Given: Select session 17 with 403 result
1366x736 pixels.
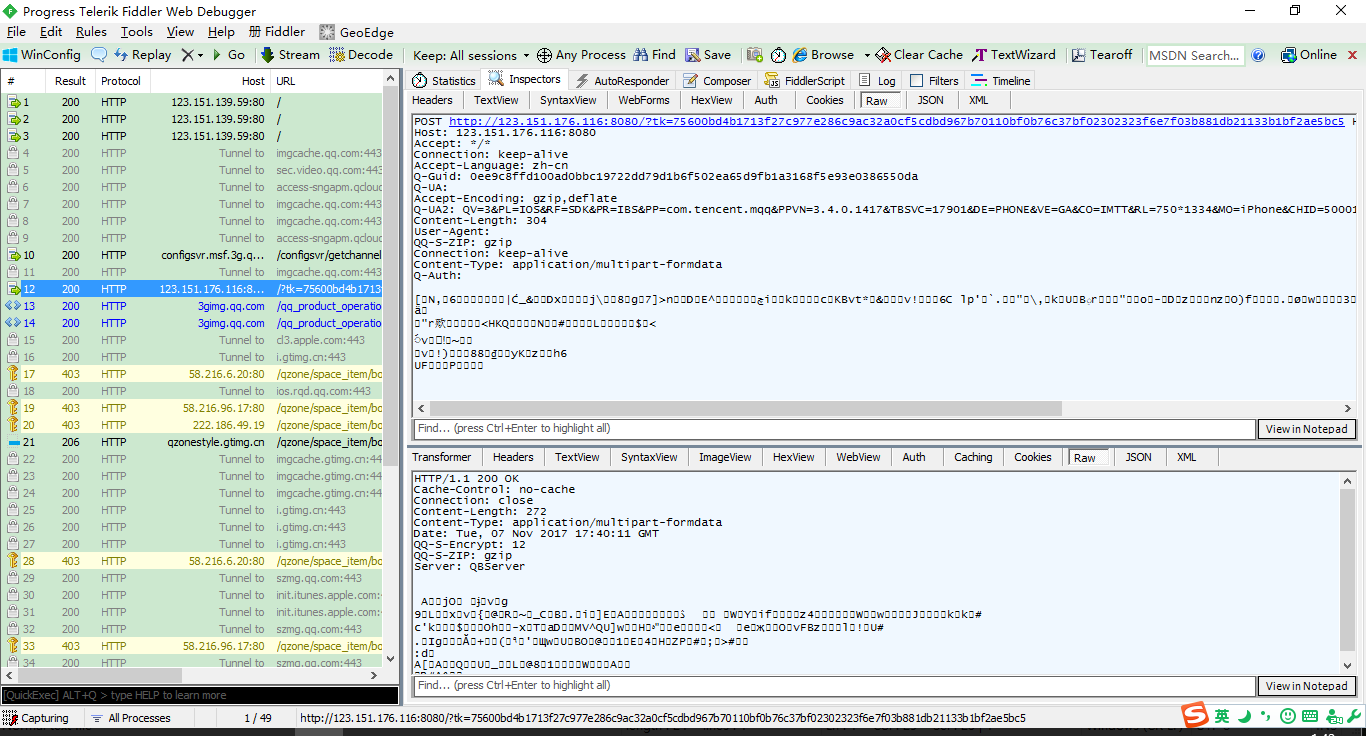Looking at the screenshot, I should [192, 374].
